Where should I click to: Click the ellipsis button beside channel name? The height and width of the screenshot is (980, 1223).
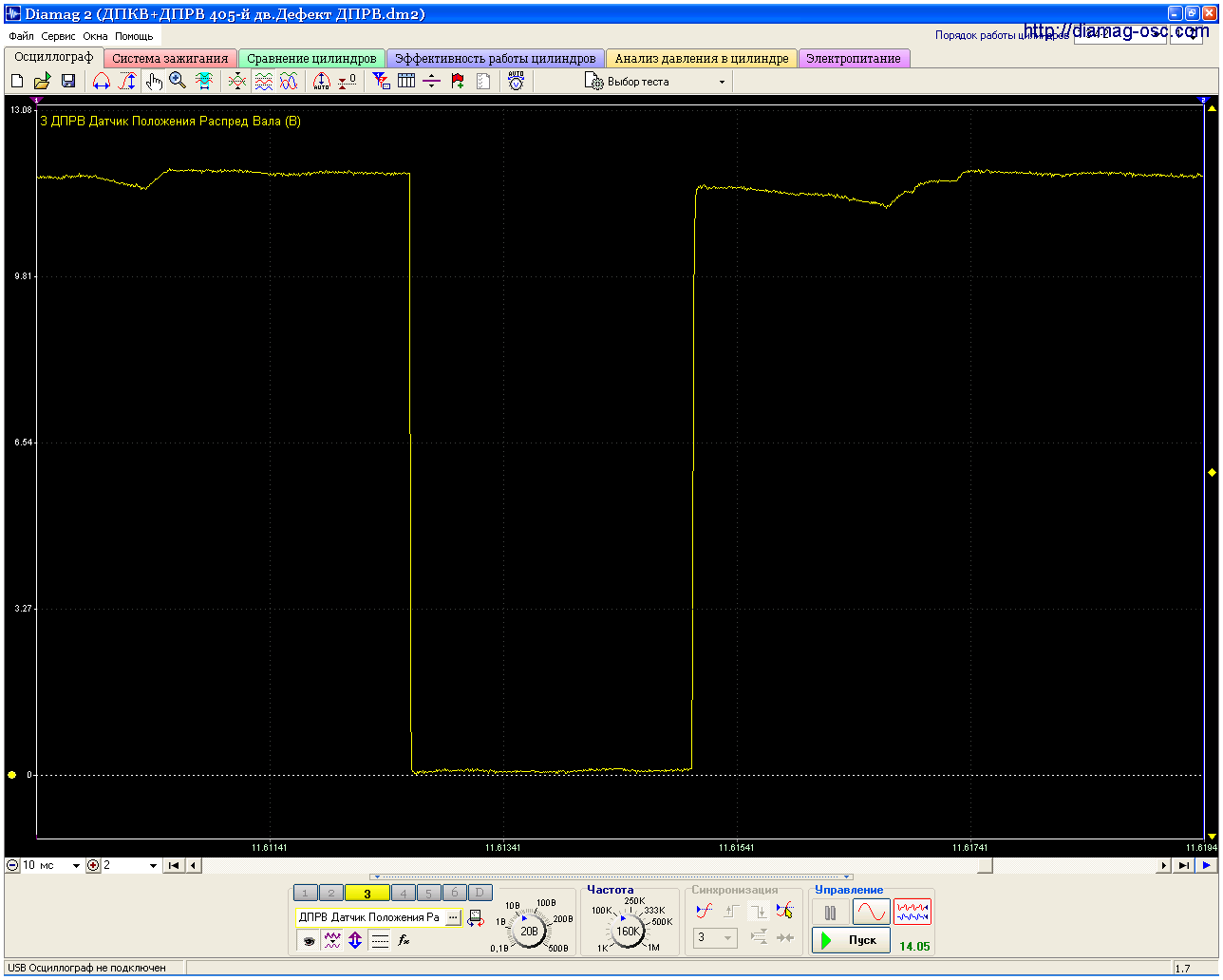pos(453,917)
